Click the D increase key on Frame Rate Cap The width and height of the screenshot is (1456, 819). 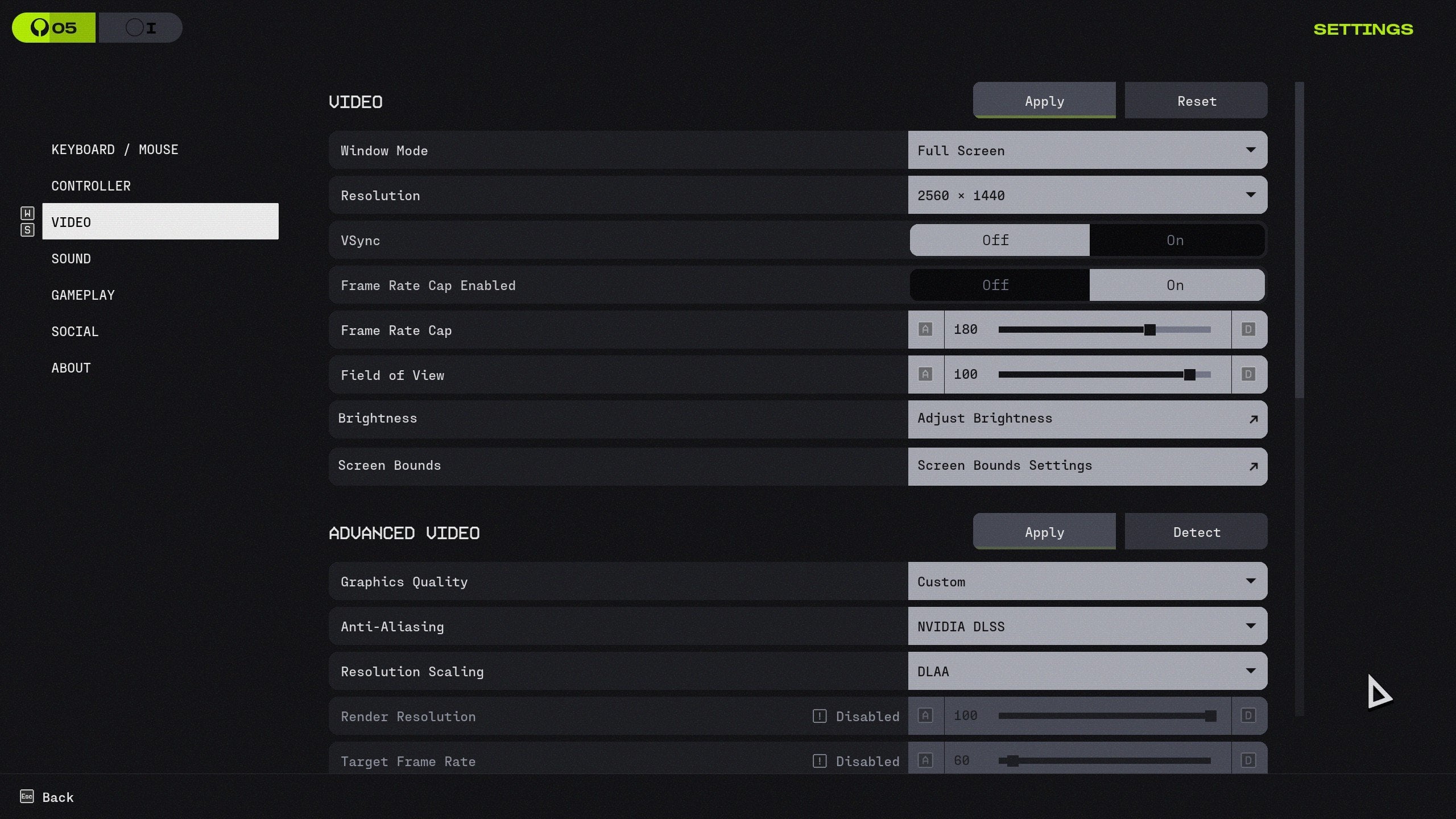pos(1248,329)
